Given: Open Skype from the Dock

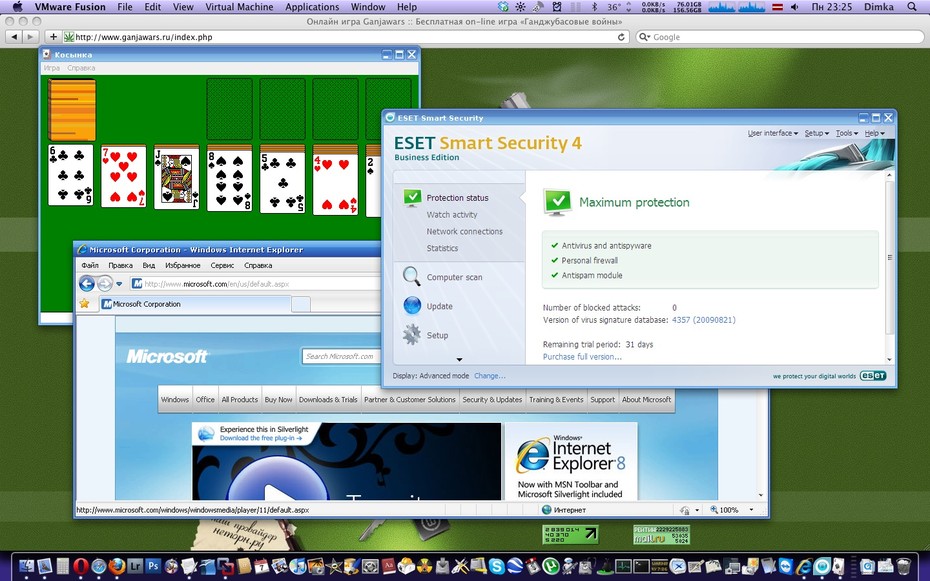Looking at the screenshot, I should click(x=496, y=566).
